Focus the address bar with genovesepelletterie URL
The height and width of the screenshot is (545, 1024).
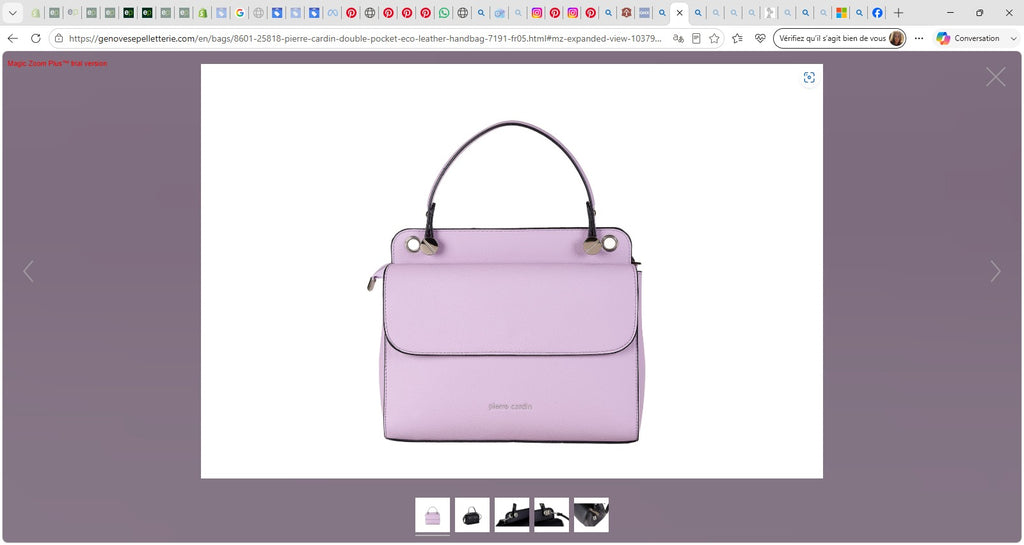[x=364, y=39]
